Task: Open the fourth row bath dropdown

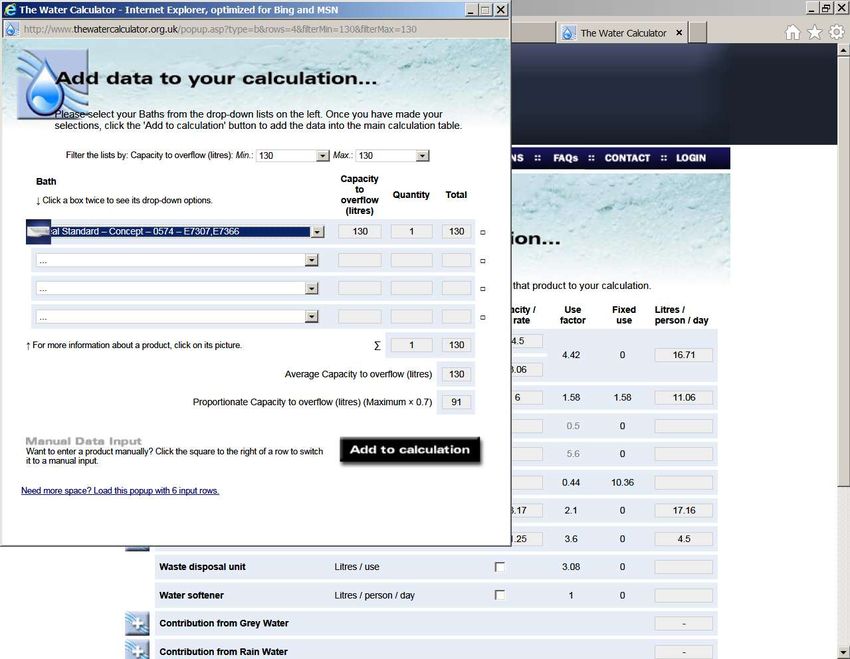Action: (x=311, y=316)
